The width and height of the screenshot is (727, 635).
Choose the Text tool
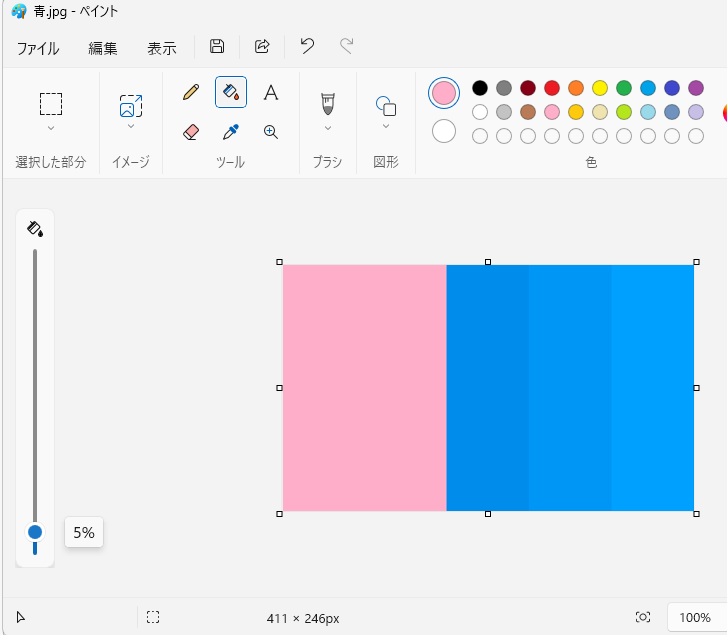270,93
